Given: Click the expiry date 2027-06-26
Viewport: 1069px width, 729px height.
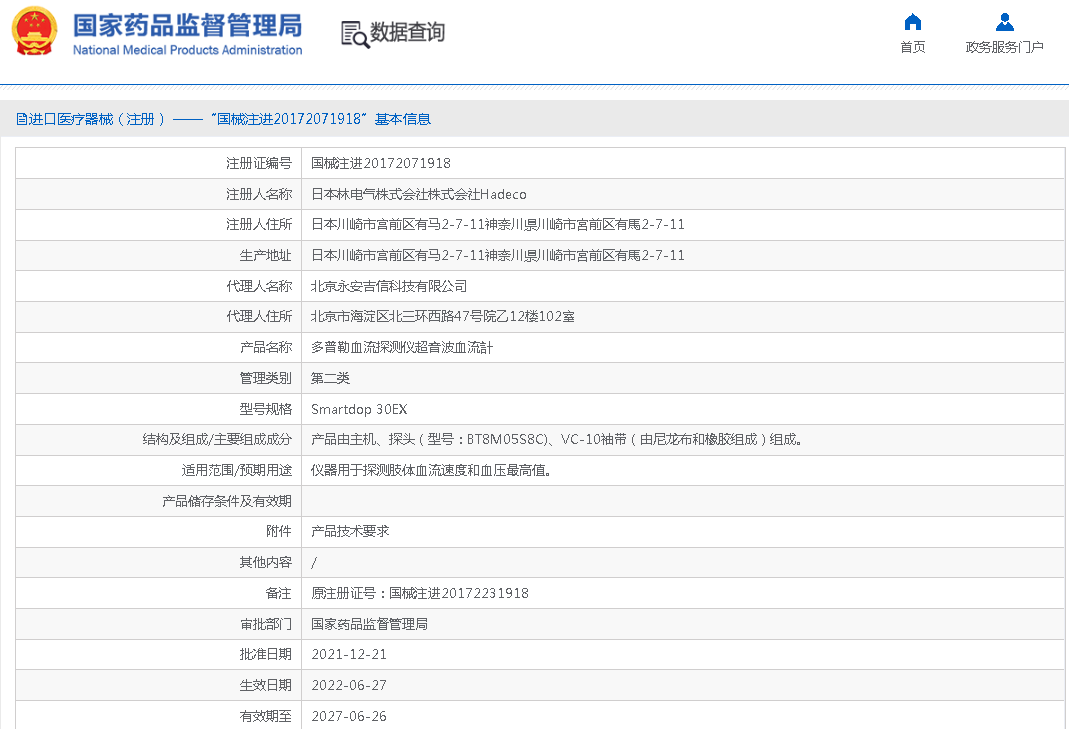Looking at the screenshot, I should click(x=349, y=716).
